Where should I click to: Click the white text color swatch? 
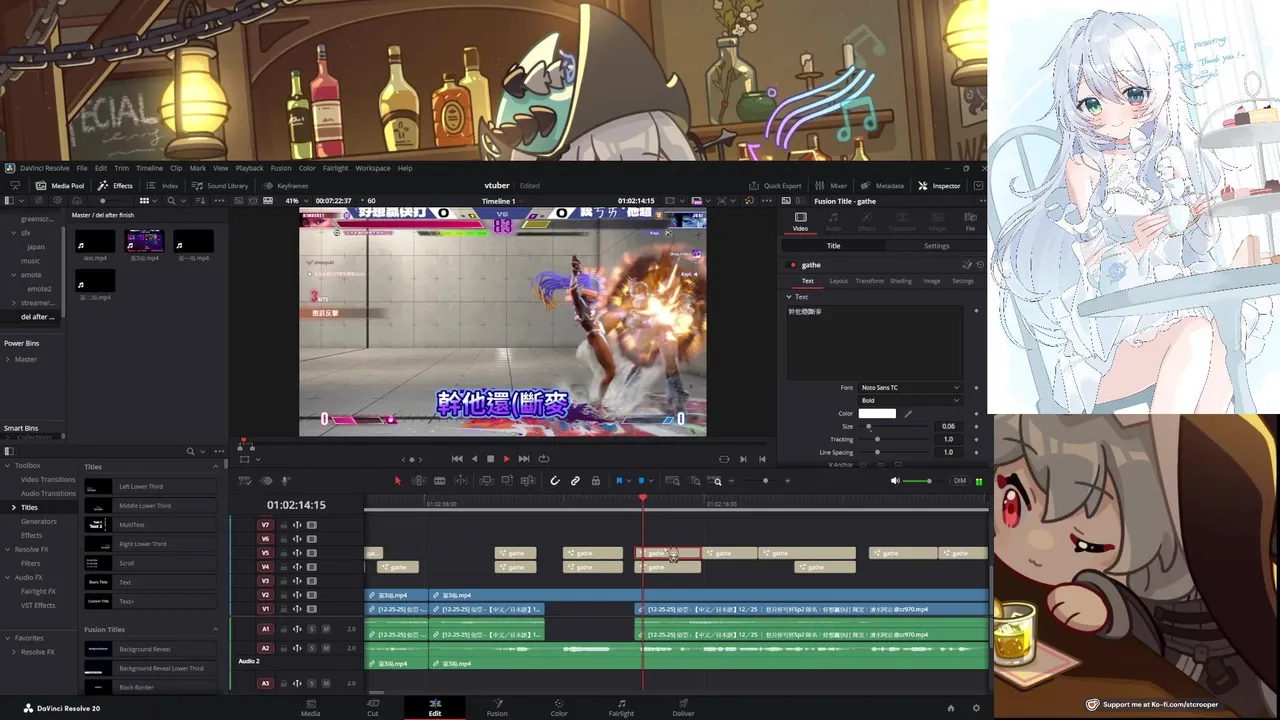877,414
